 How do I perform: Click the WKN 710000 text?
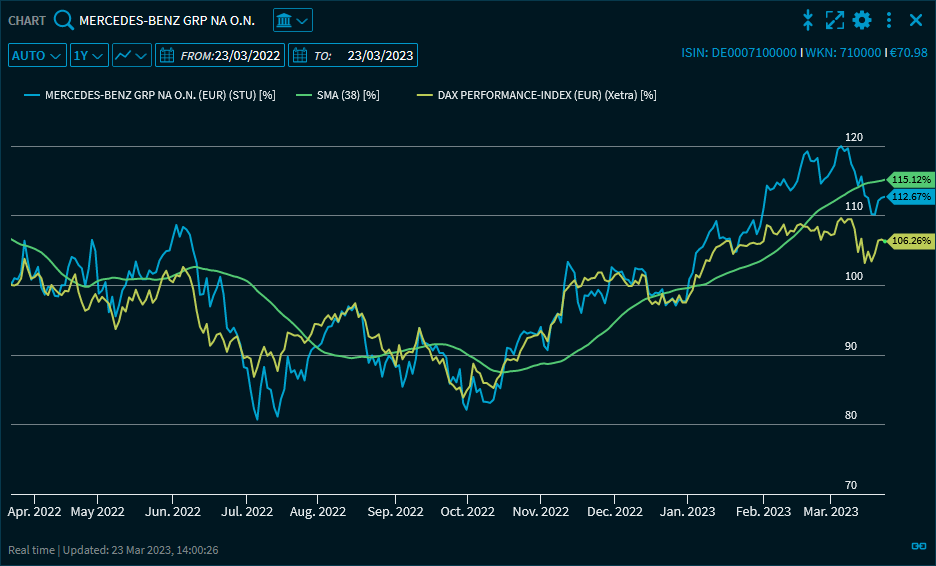click(843, 53)
